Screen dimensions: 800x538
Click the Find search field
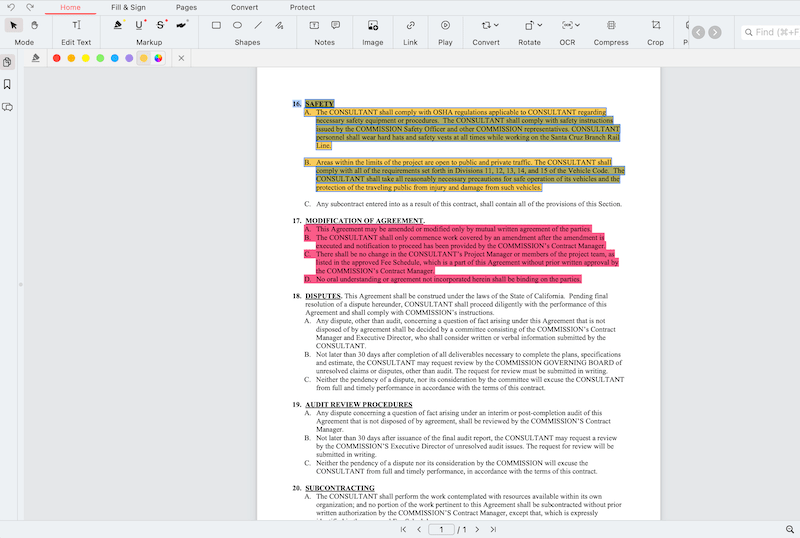click(x=770, y=32)
